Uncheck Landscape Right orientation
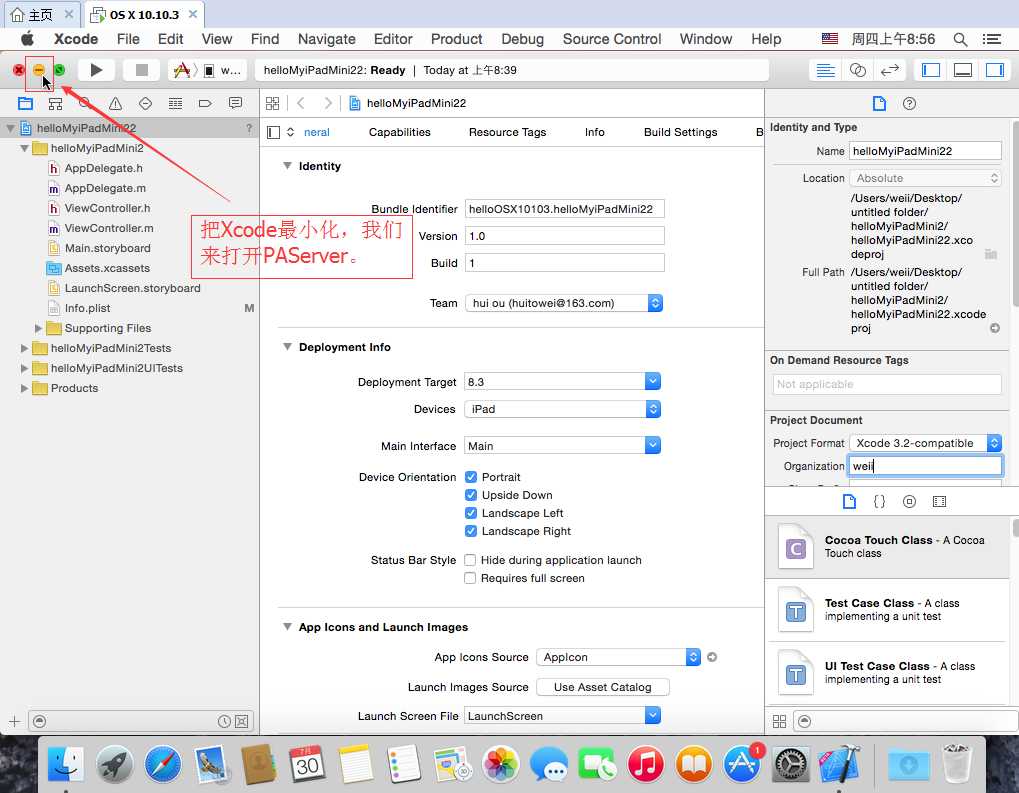The width and height of the screenshot is (1019, 793). (471, 532)
